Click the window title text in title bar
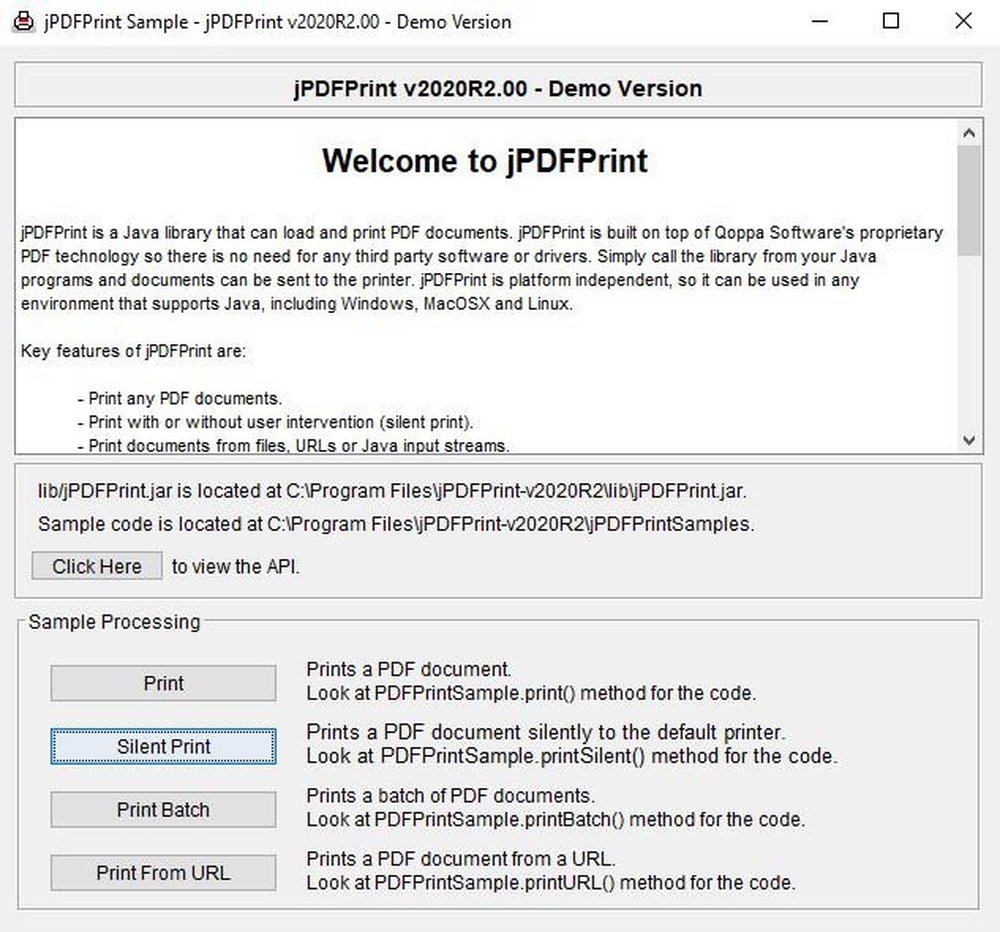The width and height of the screenshot is (1000, 932). 277,22
